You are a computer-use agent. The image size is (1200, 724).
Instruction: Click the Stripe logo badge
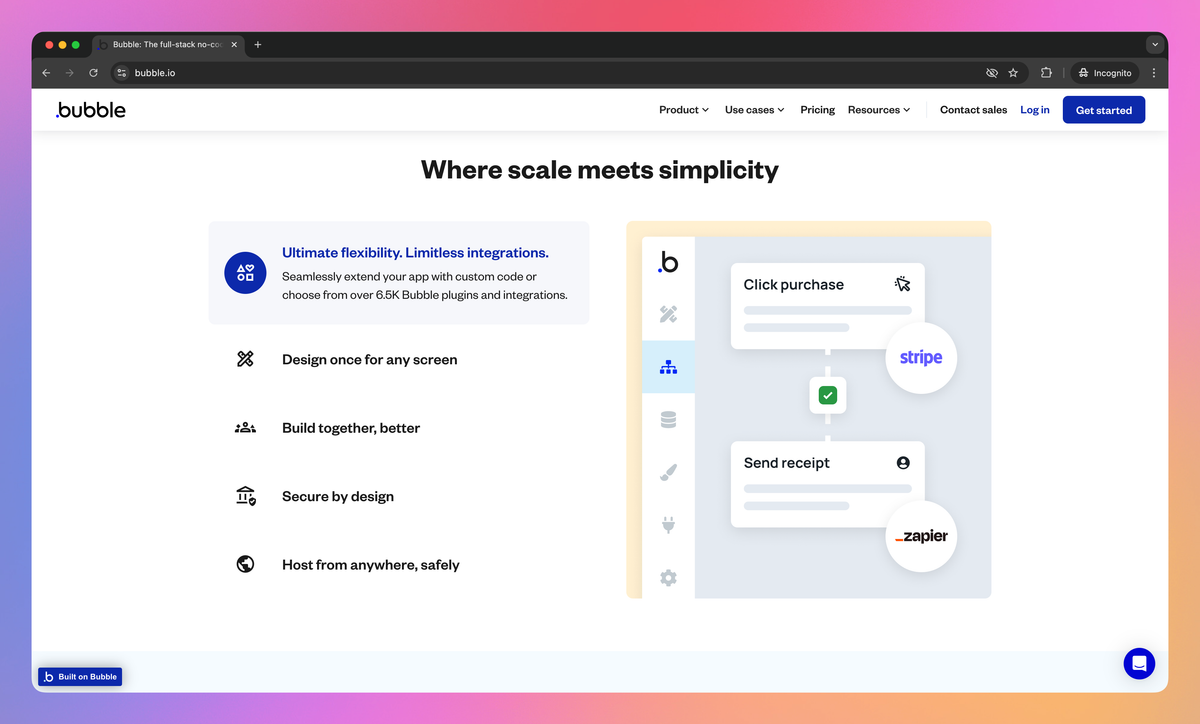tap(921, 357)
